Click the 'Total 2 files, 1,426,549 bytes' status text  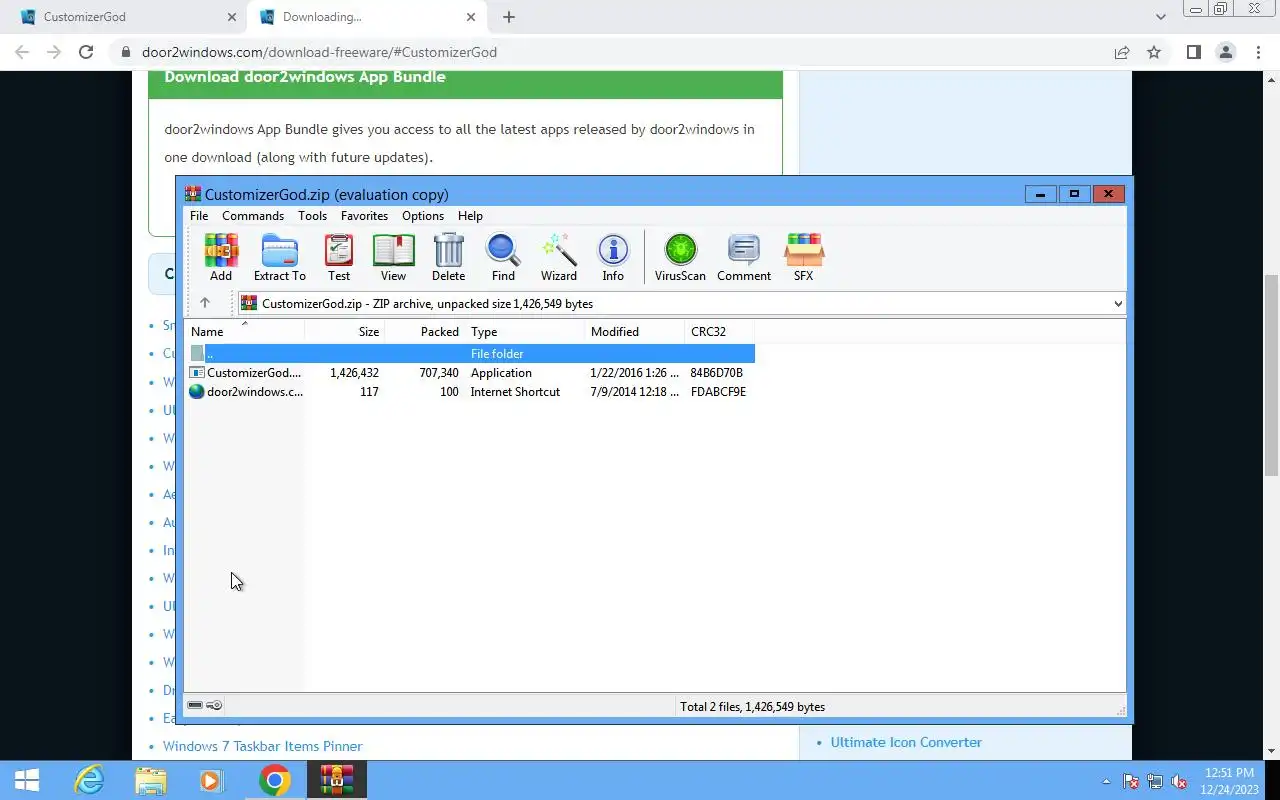click(x=752, y=706)
